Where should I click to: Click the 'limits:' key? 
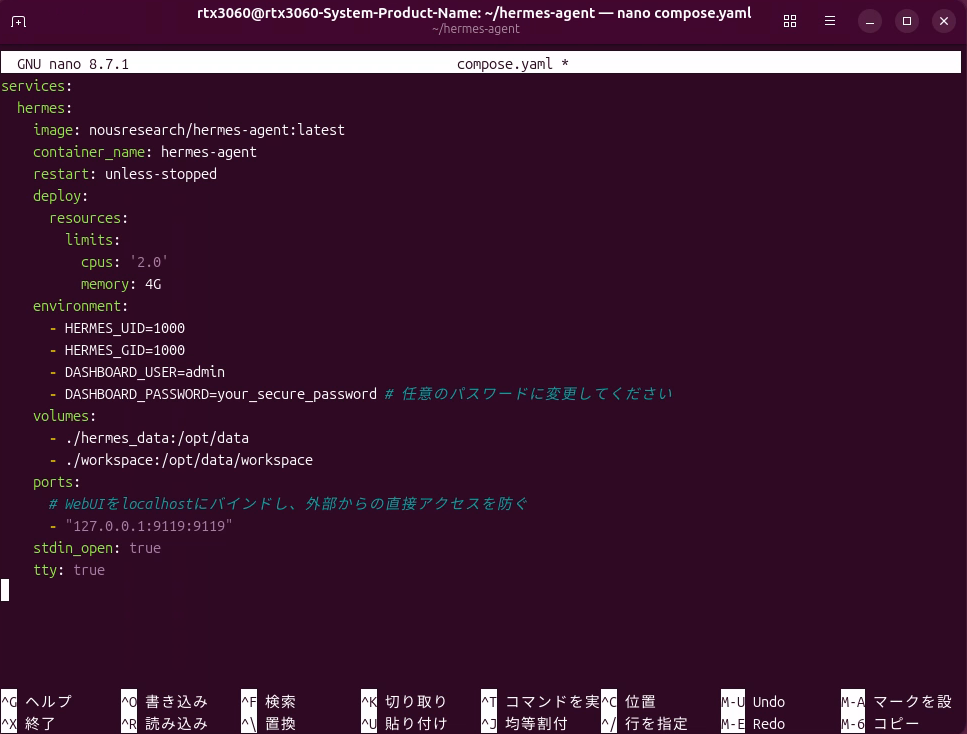tap(93, 240)
